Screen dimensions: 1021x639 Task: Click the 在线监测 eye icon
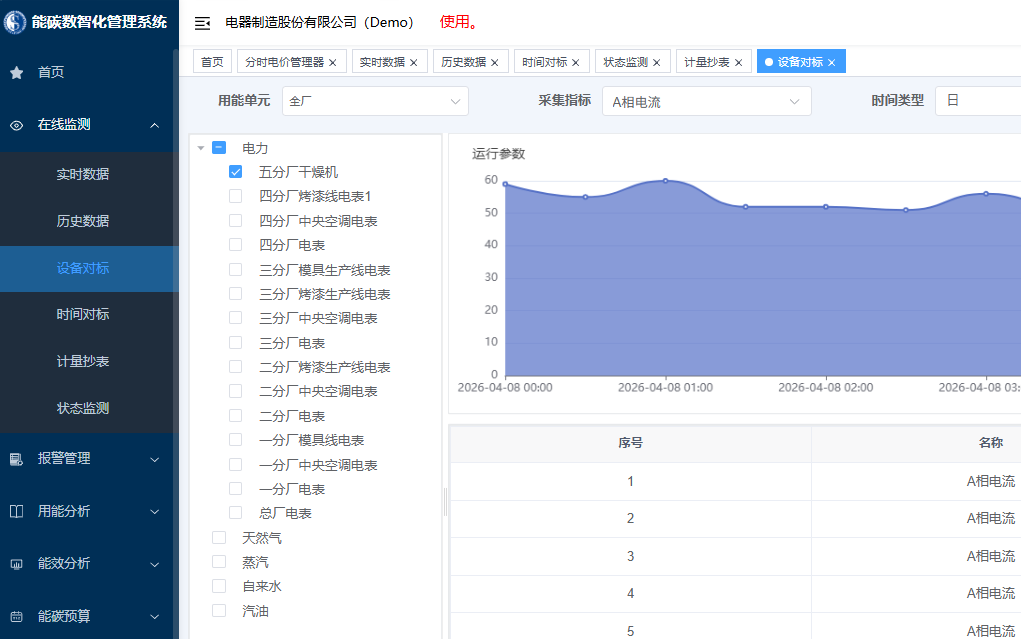point(16,125)
